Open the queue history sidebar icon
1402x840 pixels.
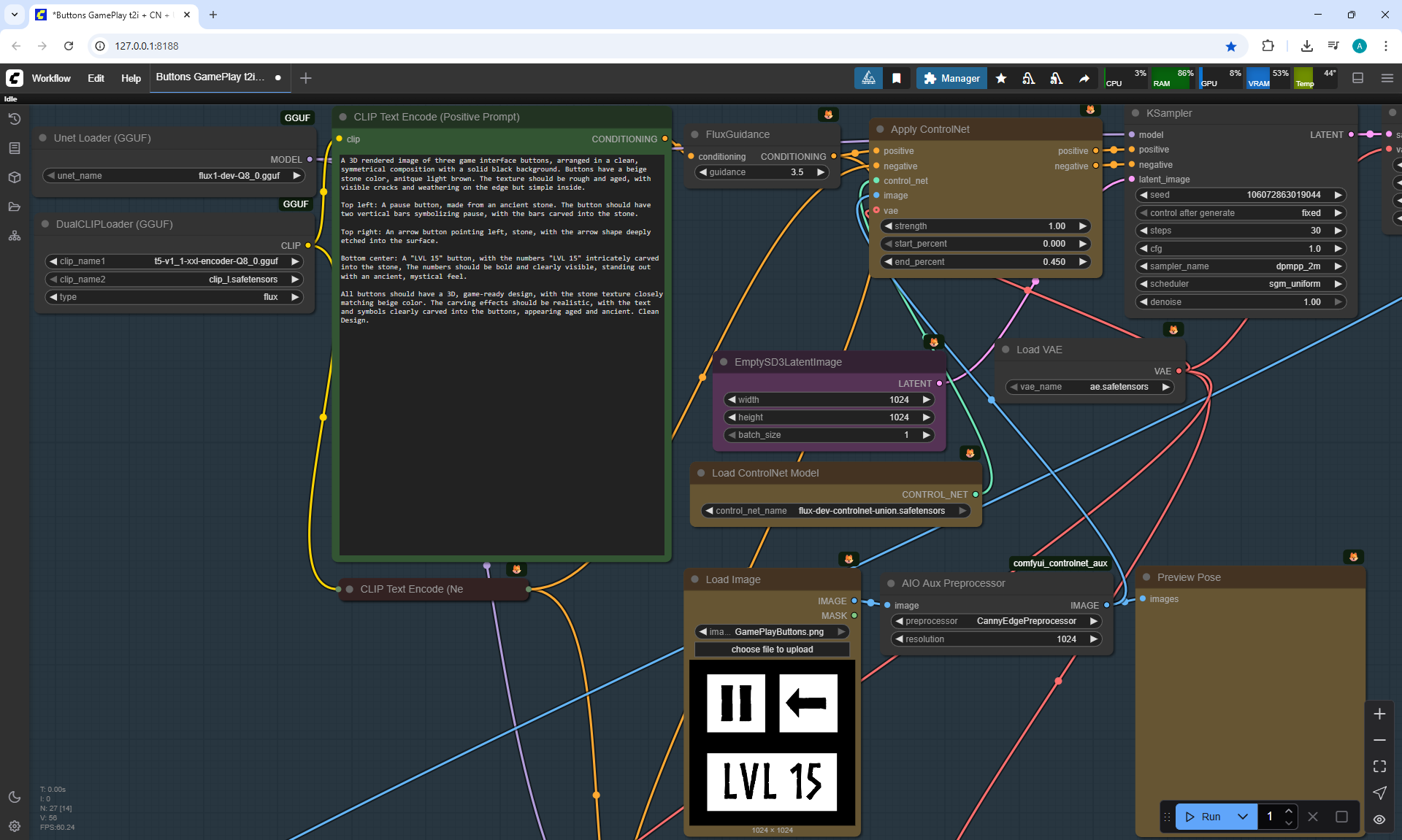click(15, 119)
